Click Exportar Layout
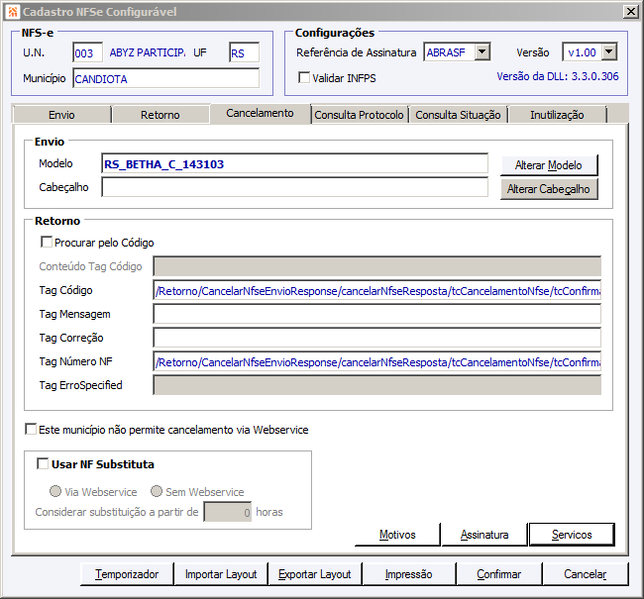Viewport: 644px width, 599px height. tap(315, 574)
